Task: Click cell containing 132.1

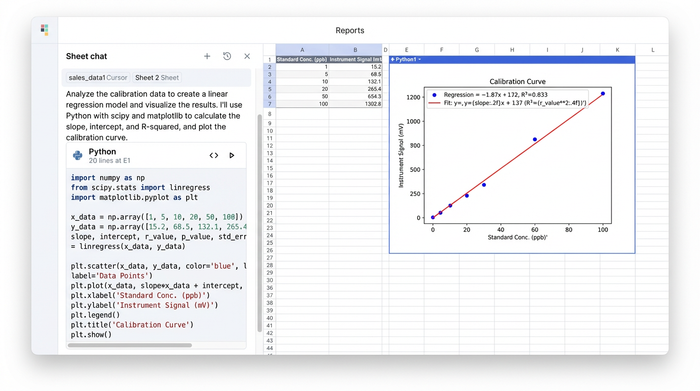Action: pos(355,82)
